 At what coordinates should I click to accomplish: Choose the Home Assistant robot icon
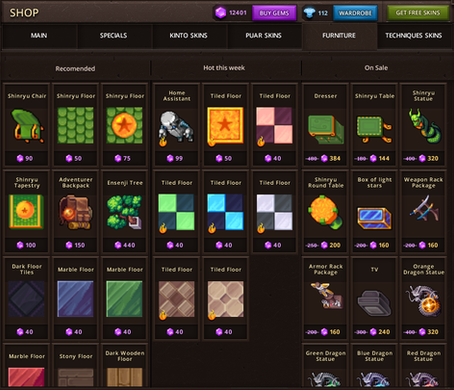coord(176,128)
